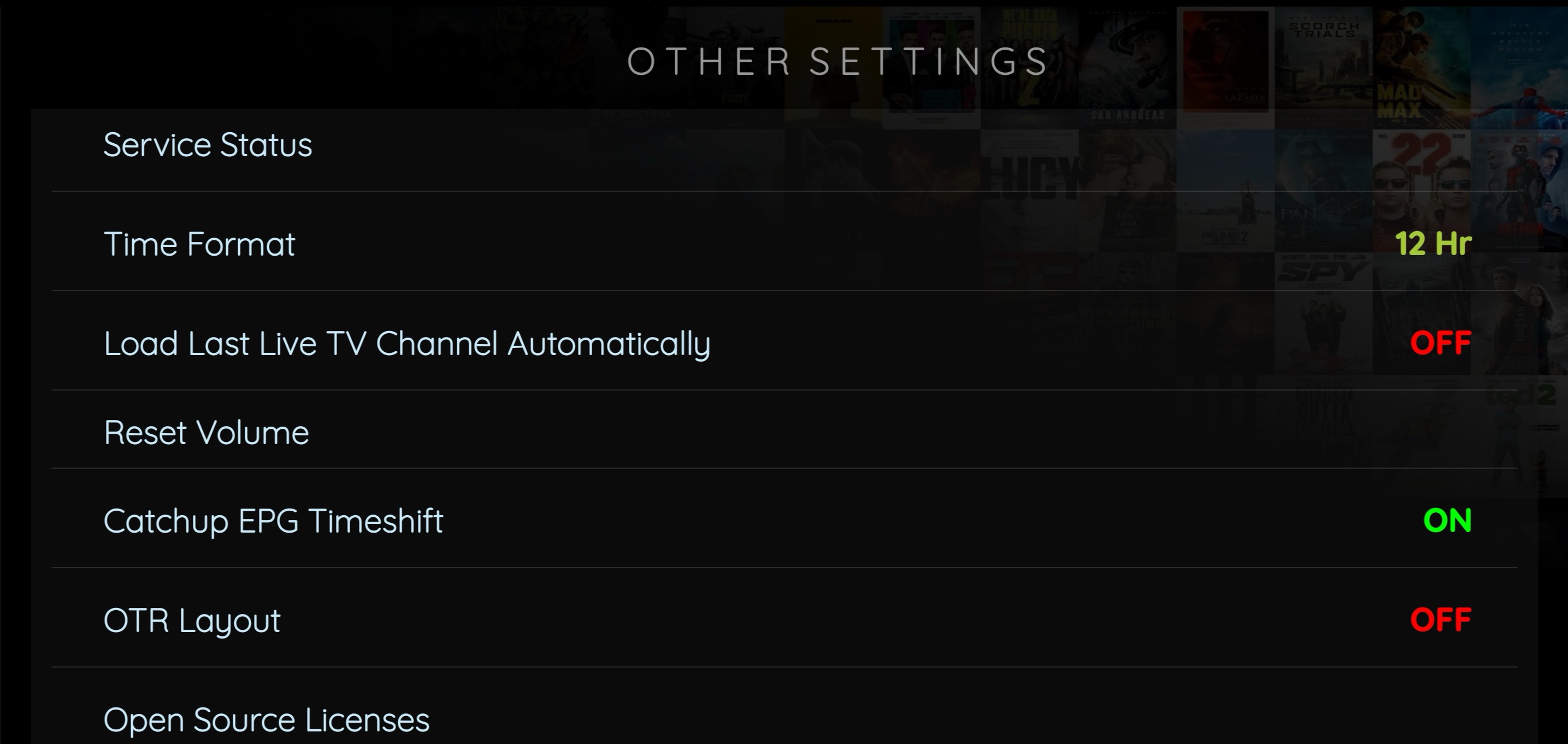Click the Scorch Trials poster thumbnail
This screenshot has width=1568, height=744.
click(x=1323, y=61)
